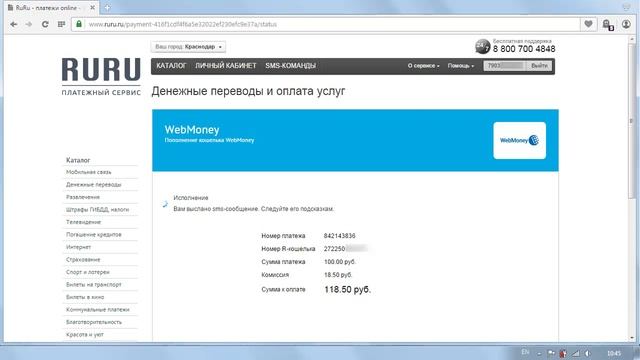
Task: Click the Каталог sidebar heading
Action: click(x=78, y=160)
